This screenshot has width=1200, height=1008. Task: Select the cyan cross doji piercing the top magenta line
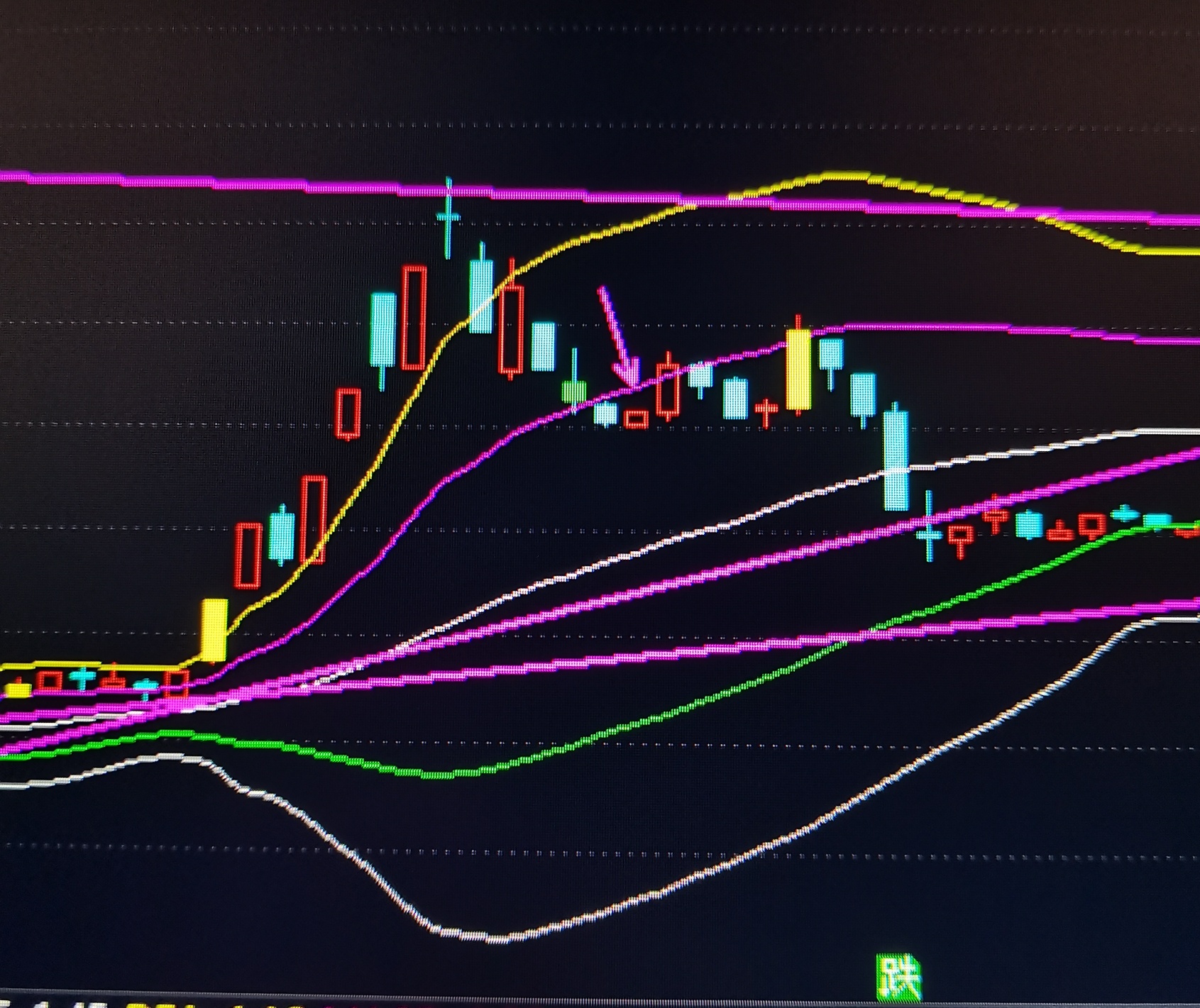coord(448,218)
